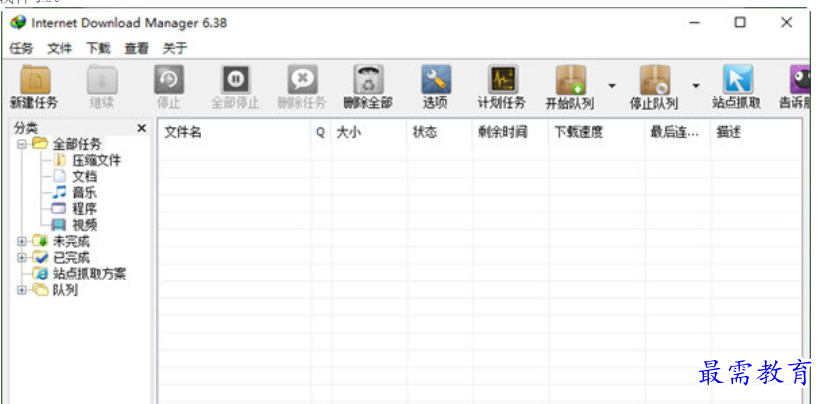
Task: Open dropdown arrow next to 停止队列
Action: pyautogui.click(x=696, y=86)
